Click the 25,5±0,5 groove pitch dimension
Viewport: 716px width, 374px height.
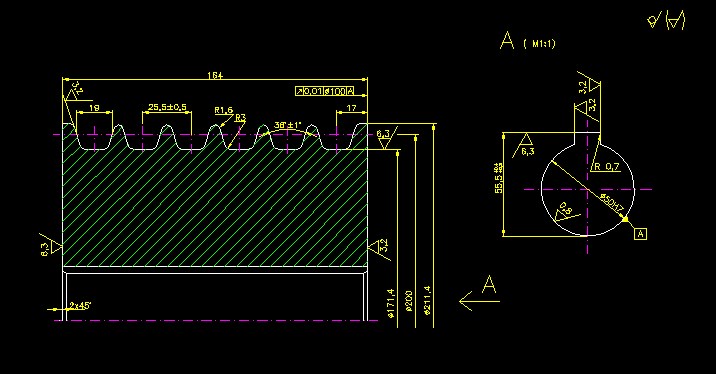(167, 107)
